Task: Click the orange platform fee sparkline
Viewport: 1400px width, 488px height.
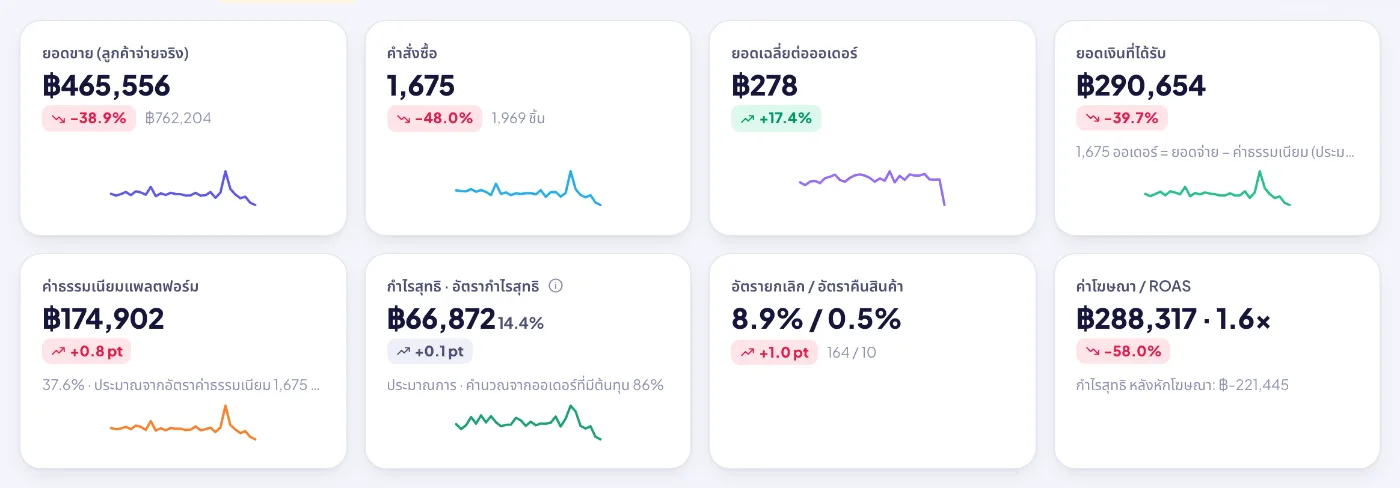Action: tap(183, 422)
